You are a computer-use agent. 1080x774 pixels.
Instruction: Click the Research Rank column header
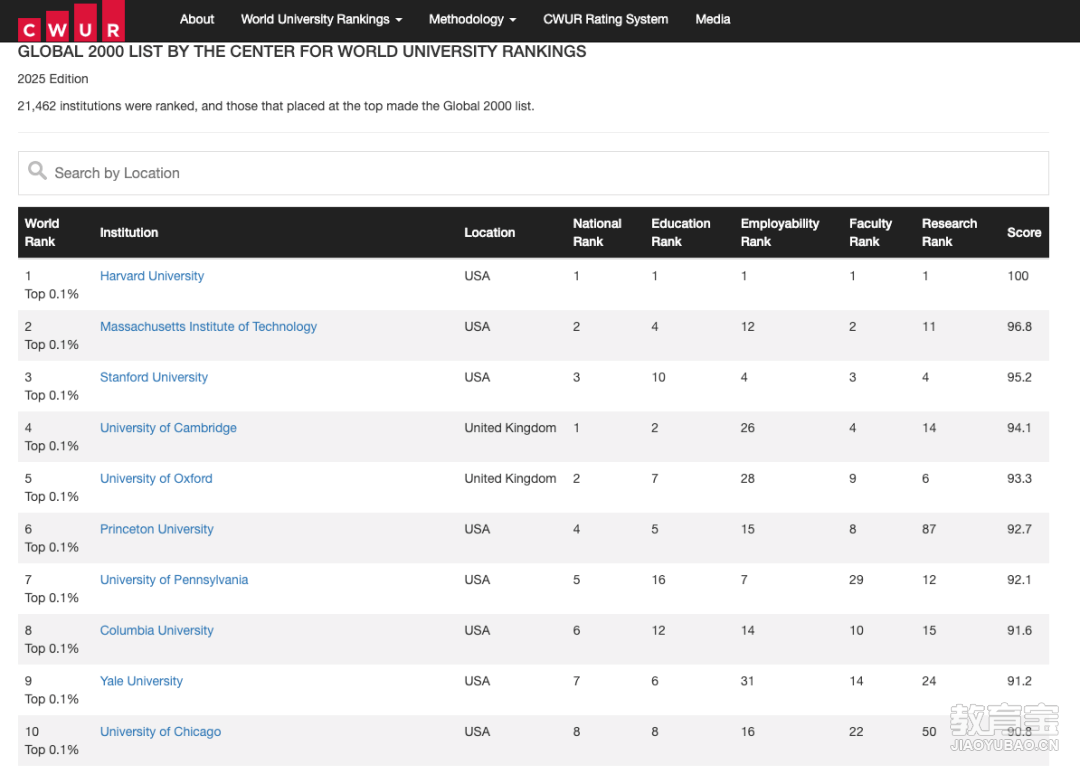point(949,233)
